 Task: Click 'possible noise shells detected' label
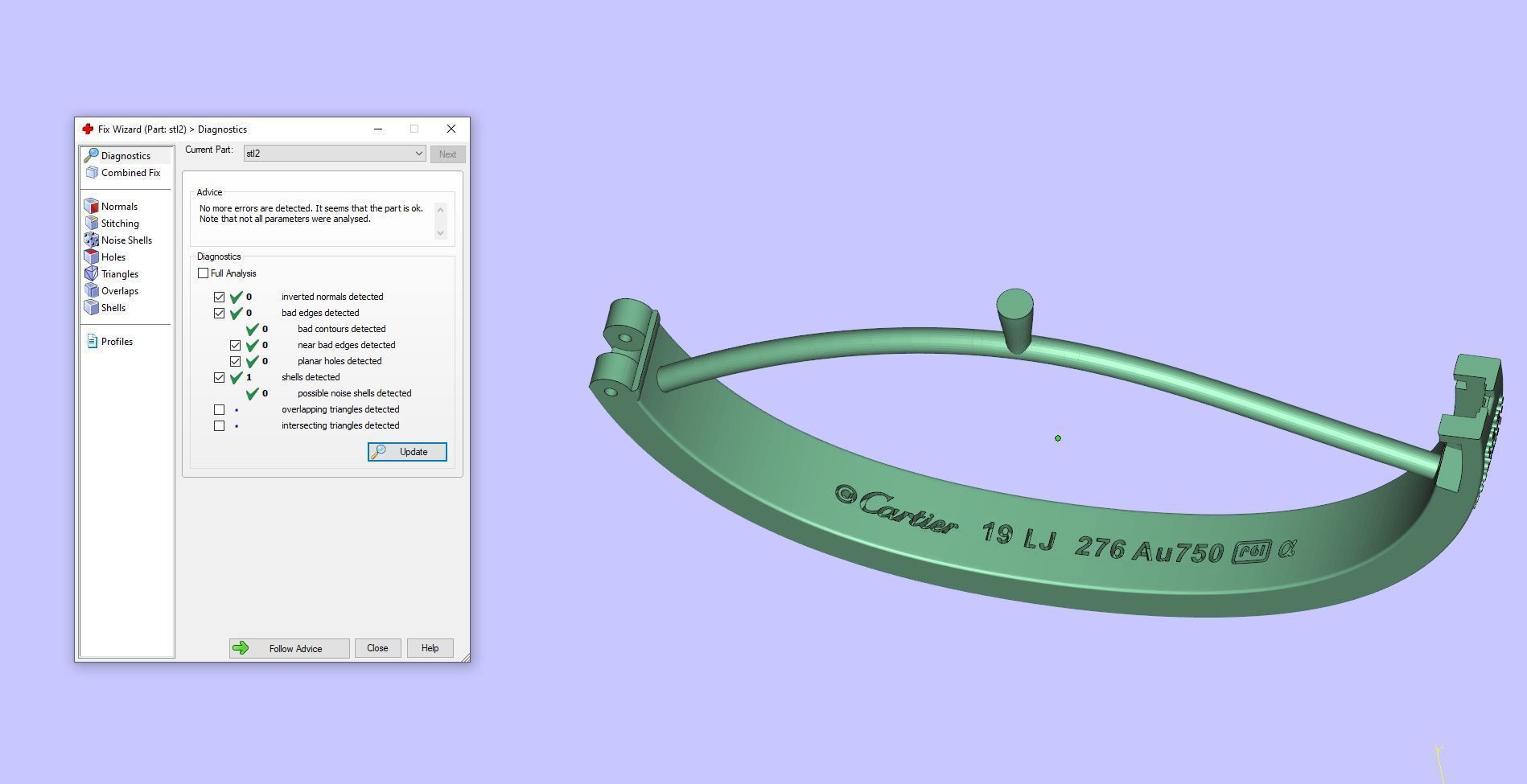click(x=354, y=393)
